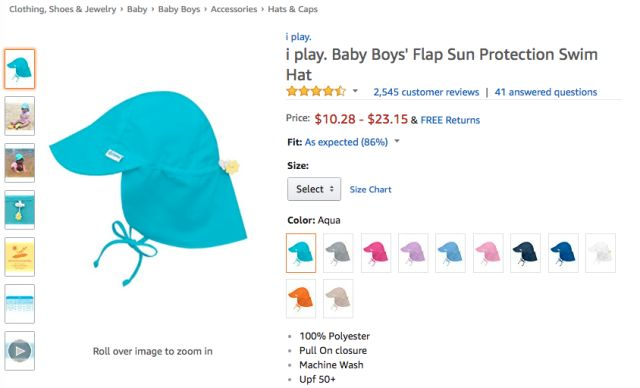View 2,545 customer reviews
The image size is (640, 388).
(426, 92)
